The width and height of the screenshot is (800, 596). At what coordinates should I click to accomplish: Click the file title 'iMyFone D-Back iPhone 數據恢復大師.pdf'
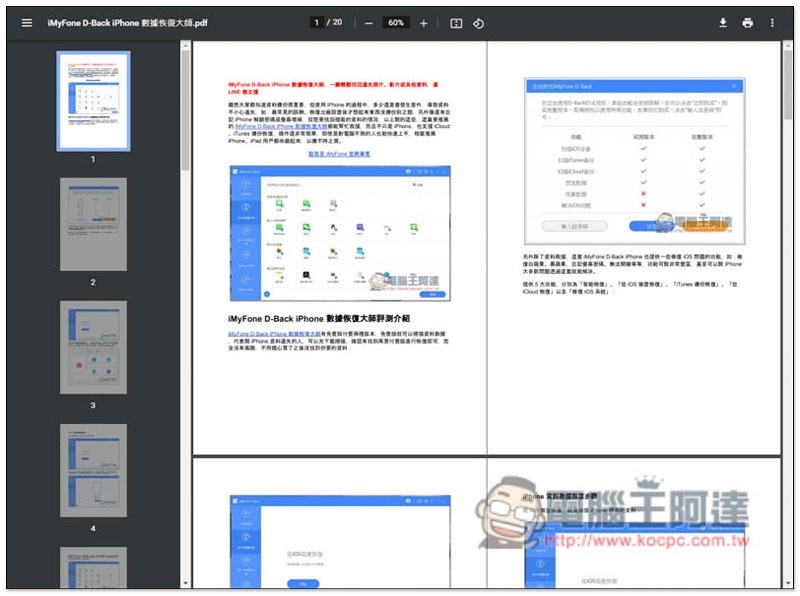click(128, 23)
